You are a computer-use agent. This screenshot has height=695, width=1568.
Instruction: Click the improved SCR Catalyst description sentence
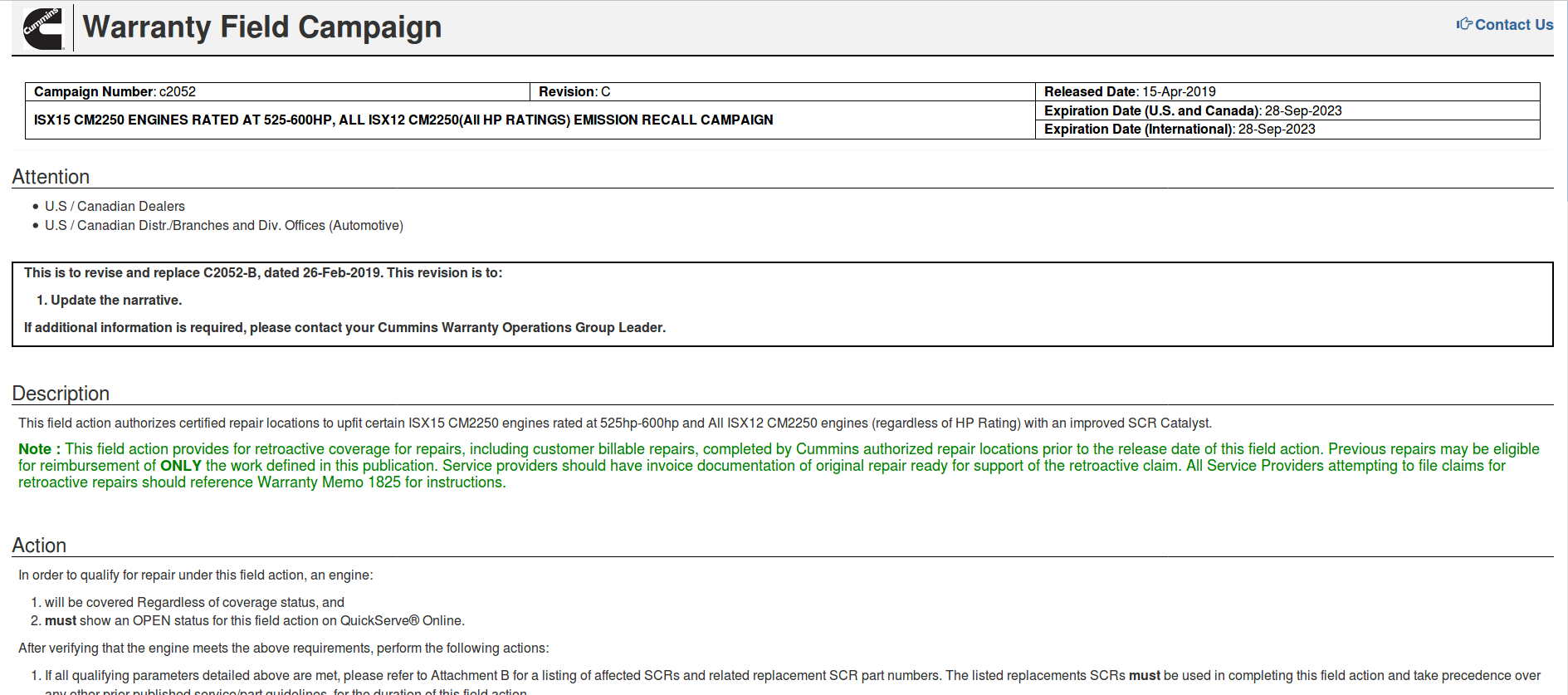point(615,423)
